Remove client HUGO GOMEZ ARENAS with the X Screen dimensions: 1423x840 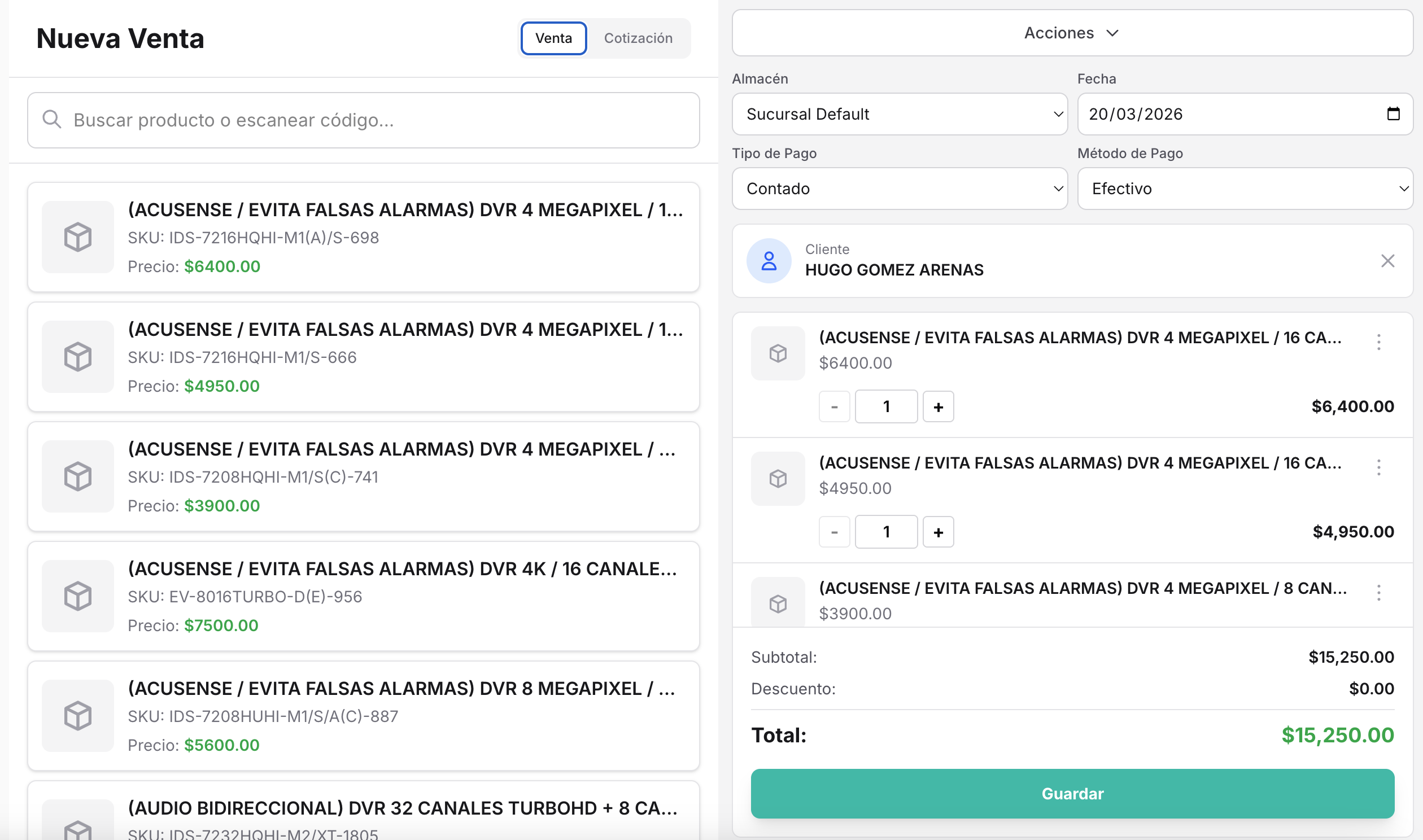pos(1388,260)
